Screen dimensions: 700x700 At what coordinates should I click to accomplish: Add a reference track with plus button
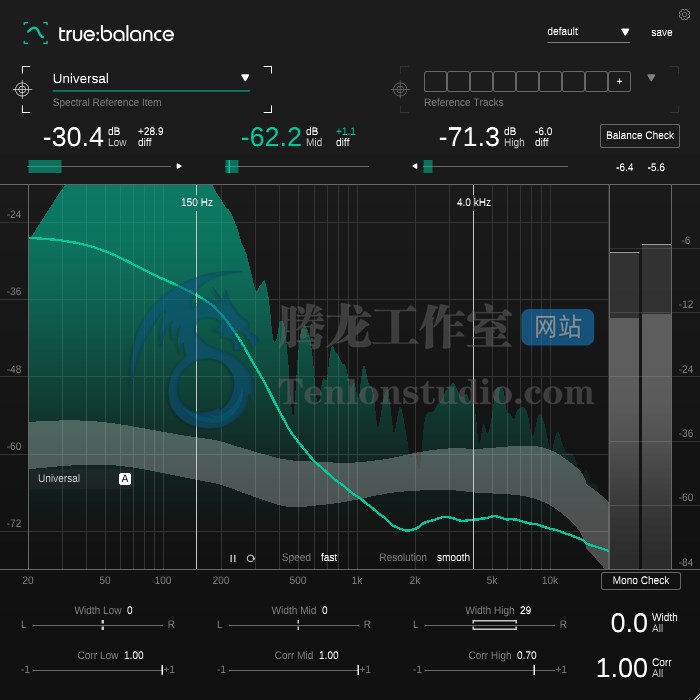(619, 81)
